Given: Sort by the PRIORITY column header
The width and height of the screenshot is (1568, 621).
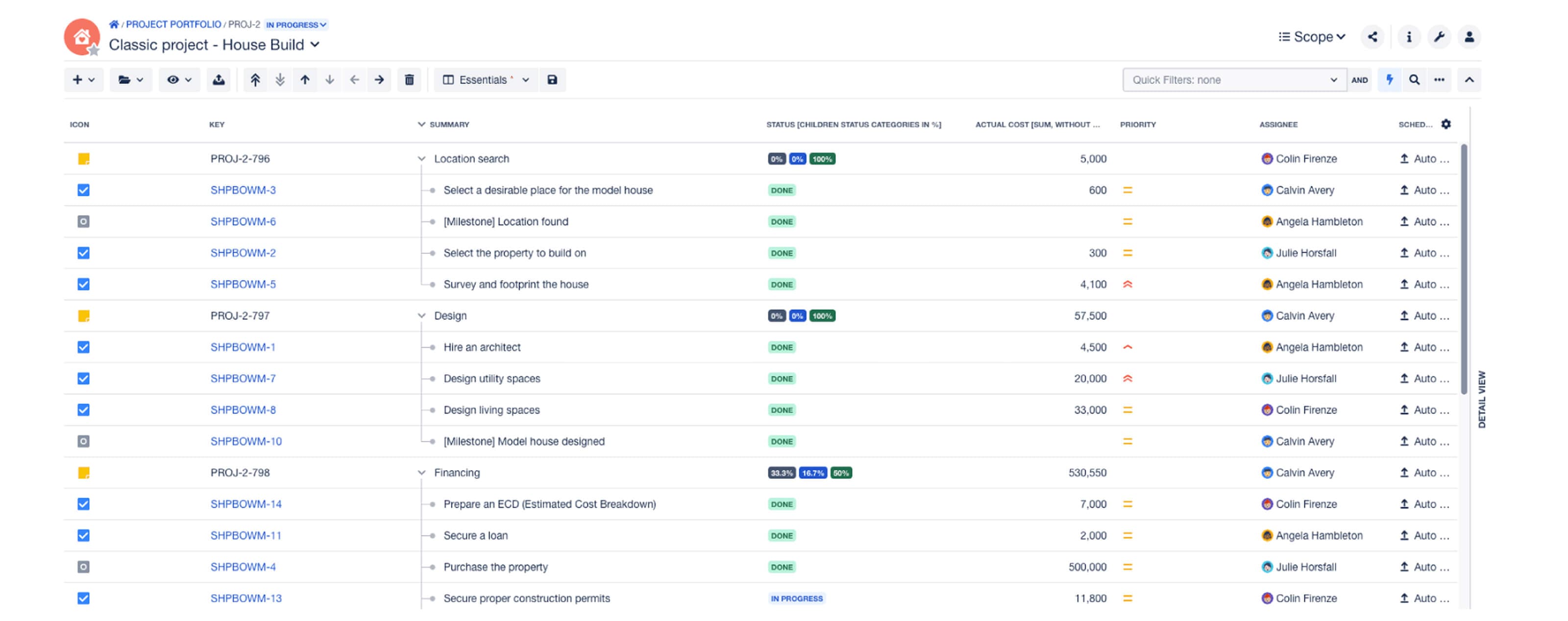Looking at the screenshot, I should tap(1138, 124).
